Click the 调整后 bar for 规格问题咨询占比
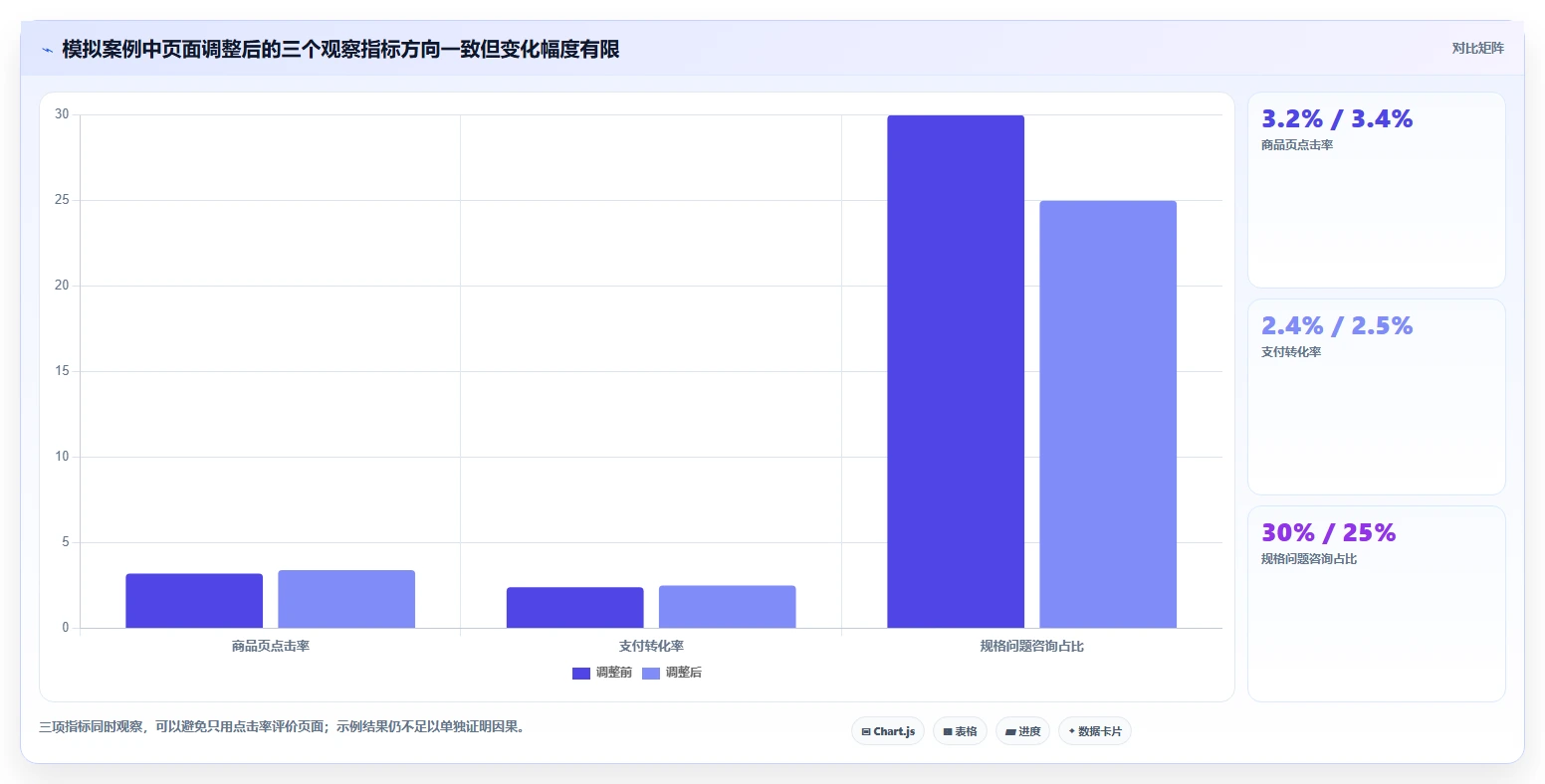This screenshot has height=784, width=1545. pyautogui.click(x=1108, y=414)
